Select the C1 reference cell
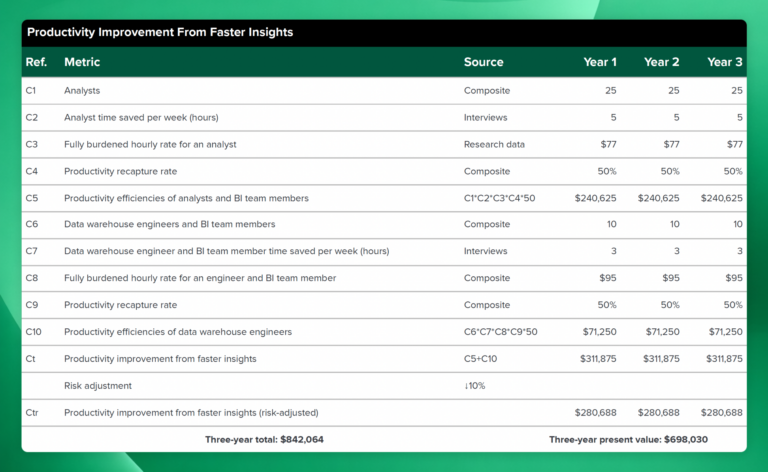 31,91
